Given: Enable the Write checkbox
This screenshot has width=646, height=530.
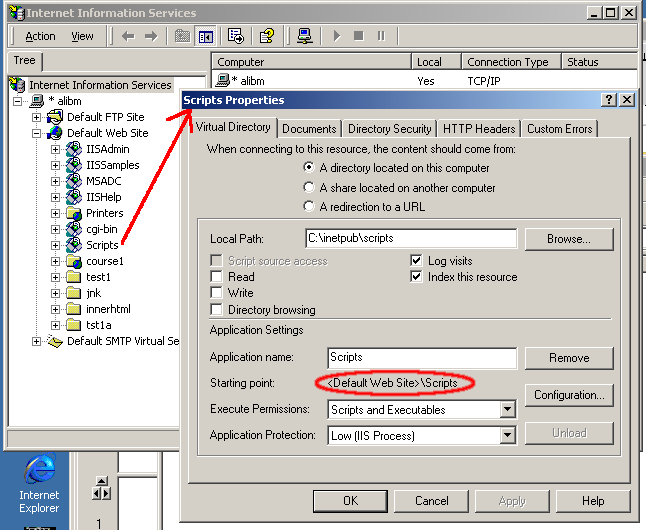Looking at the screenshot, I should pyautogui.click(x=216, y=293).
